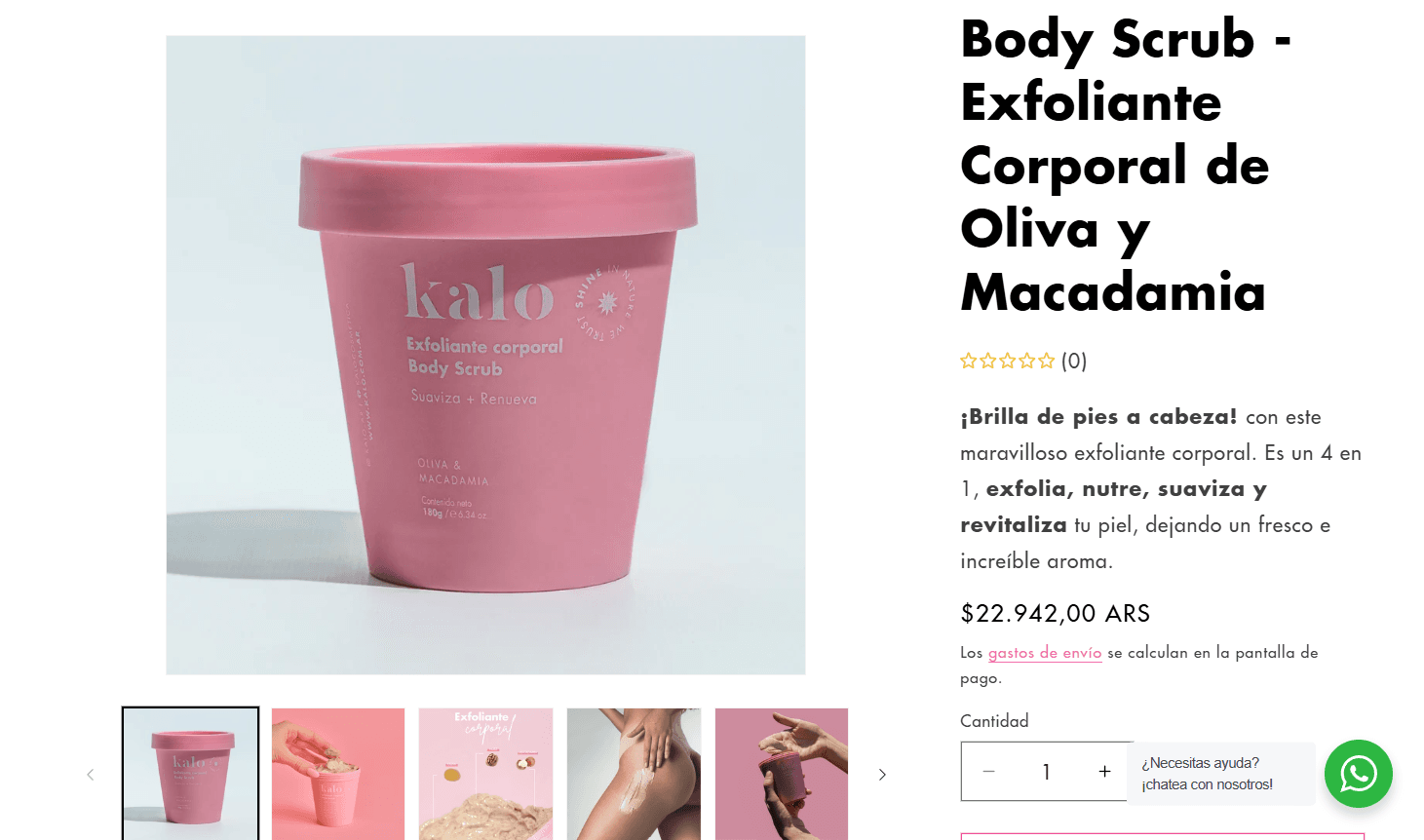Click the (0) reviews count
This screenshot has height=840, width=1424.
(x=1074, y=361)
